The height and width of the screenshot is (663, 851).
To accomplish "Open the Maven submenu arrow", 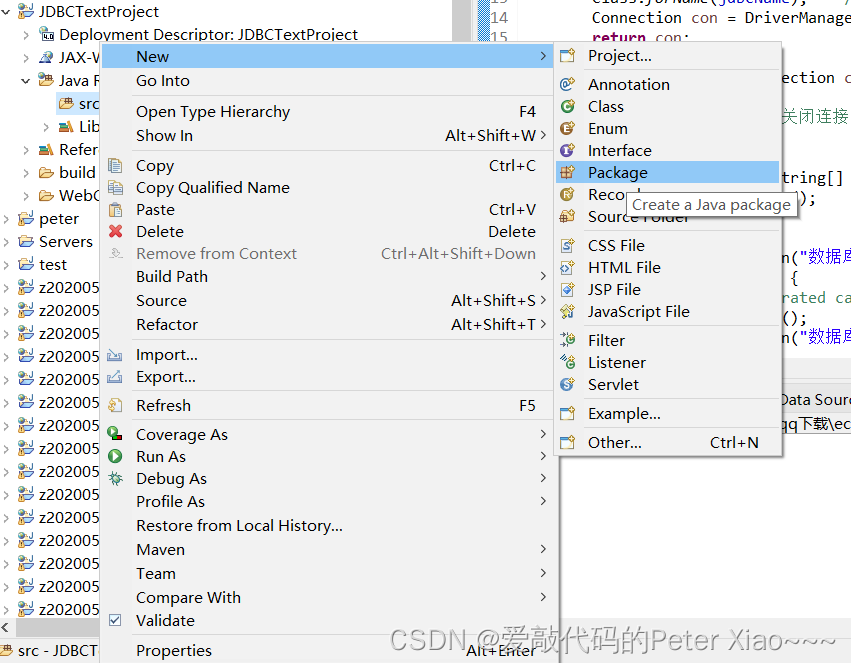I will [543, 549].
